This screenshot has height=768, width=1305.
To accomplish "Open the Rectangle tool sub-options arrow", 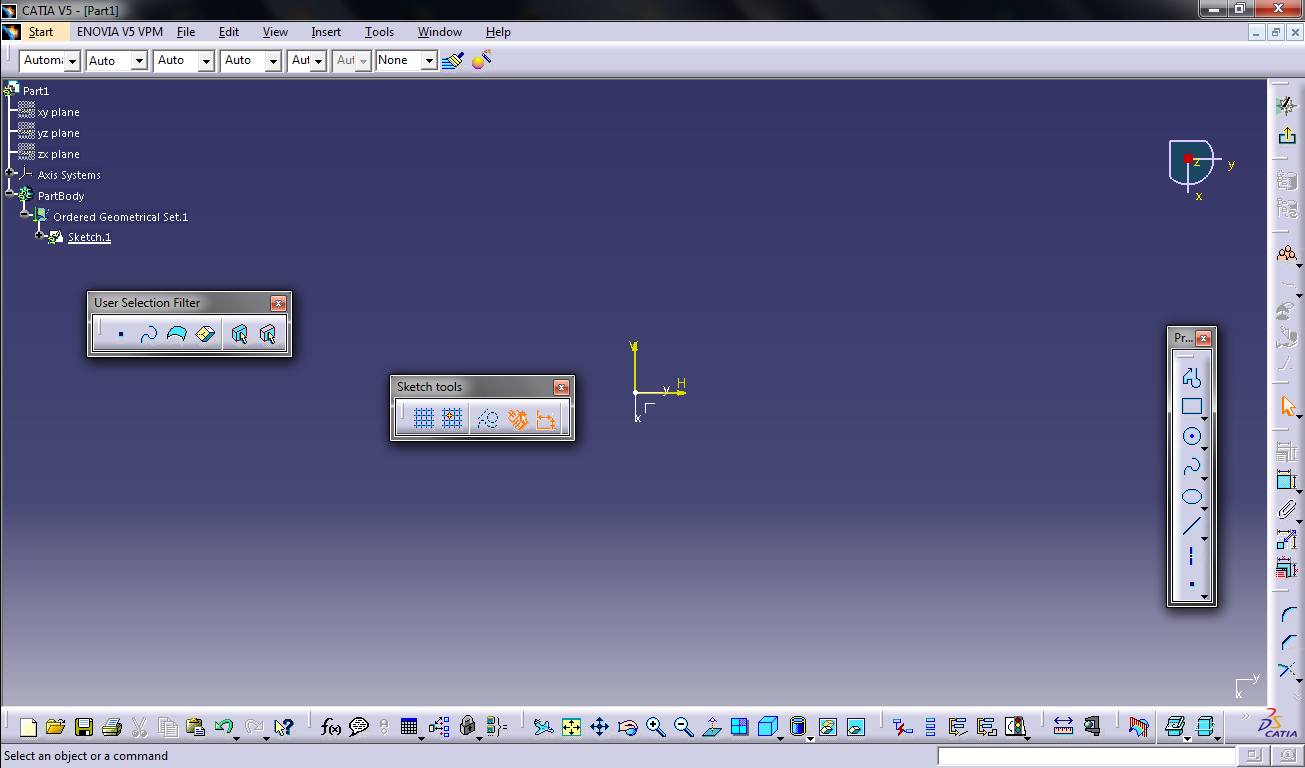I will 1205,418.
